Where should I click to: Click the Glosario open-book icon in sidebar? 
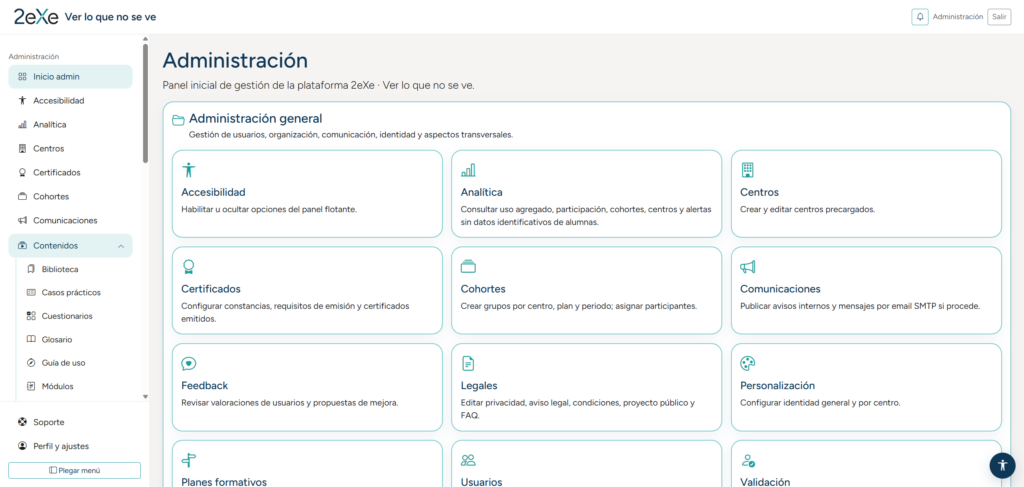coord(31,339)
